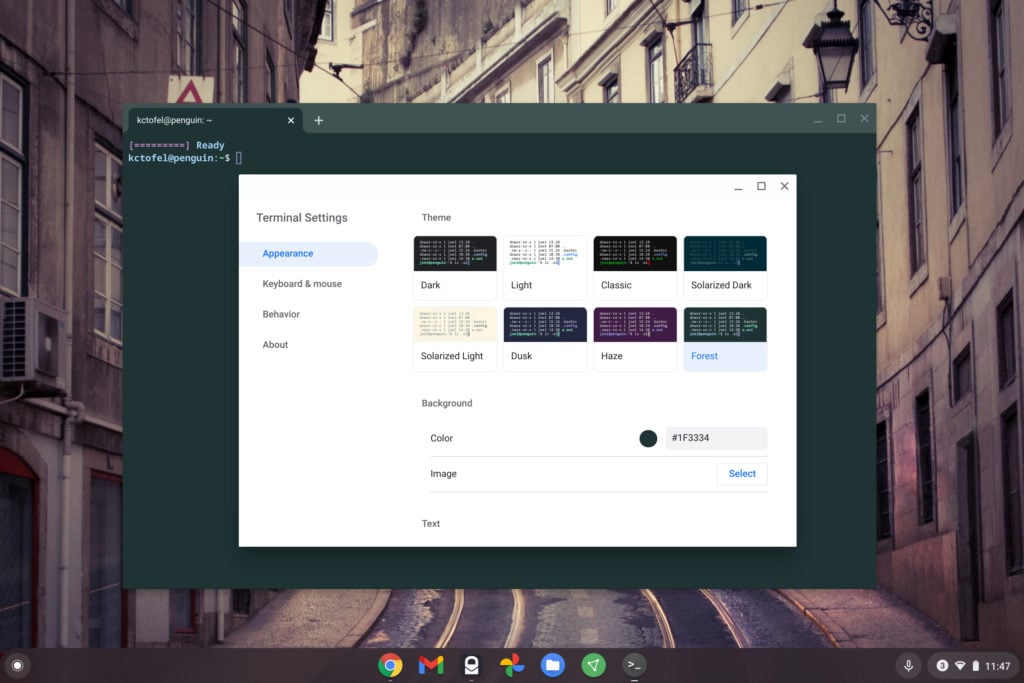Open Google Chrome from the shelf
This screenshot has height=683, width=1024.
390,665
